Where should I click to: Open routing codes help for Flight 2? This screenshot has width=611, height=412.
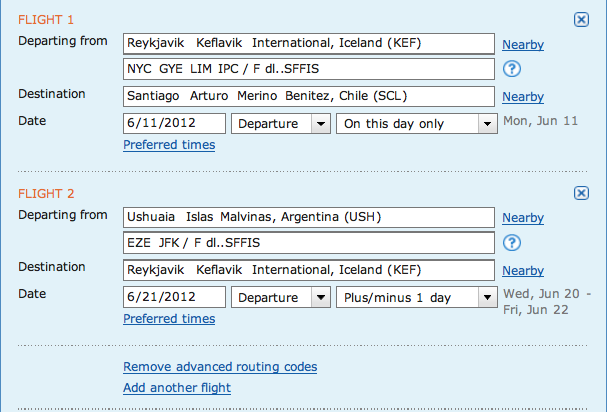(x=512, y=243)
